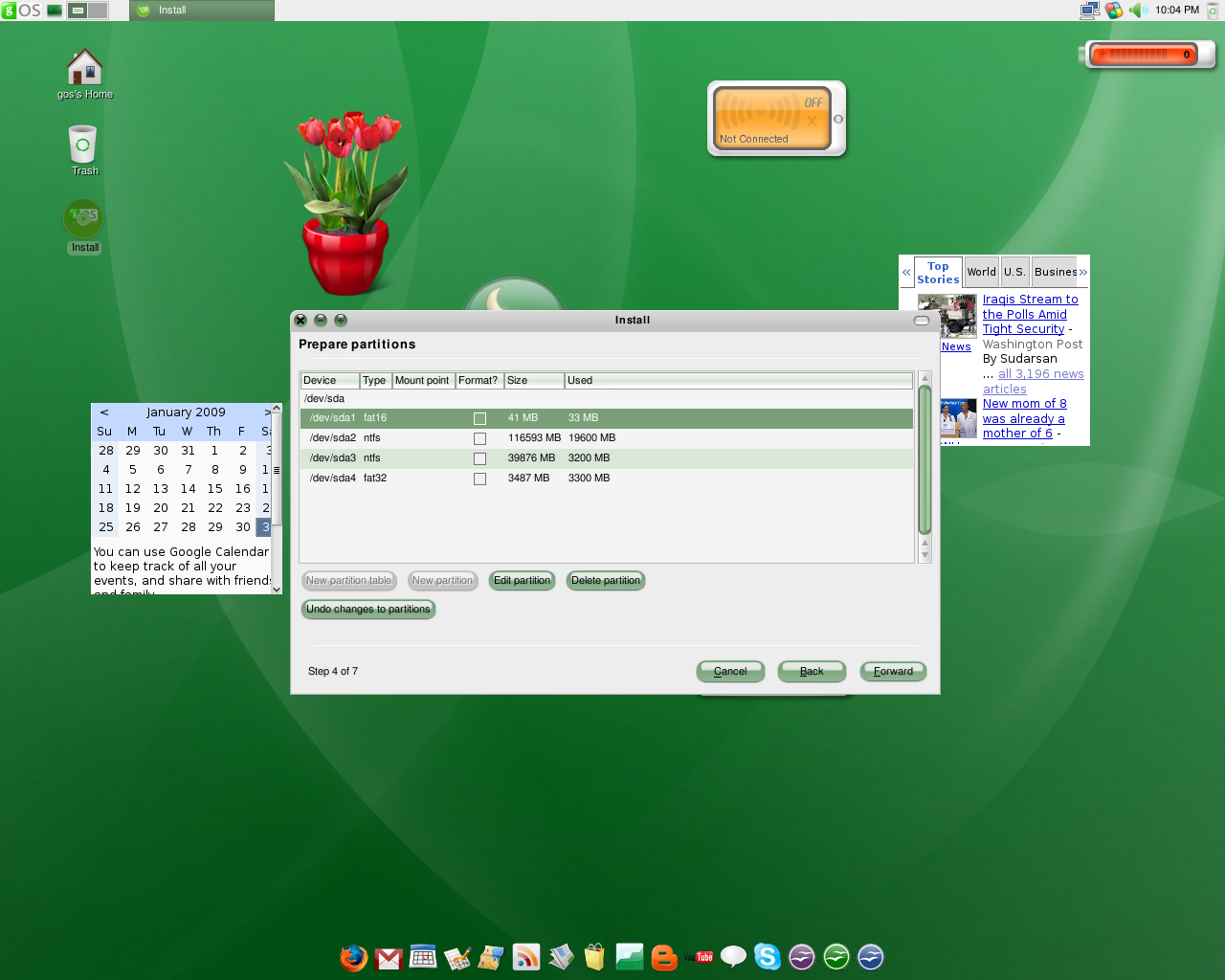Click the Edit partition button
Image resolution: width=1225 pixels, height=980 pixels.
[522, 581]
